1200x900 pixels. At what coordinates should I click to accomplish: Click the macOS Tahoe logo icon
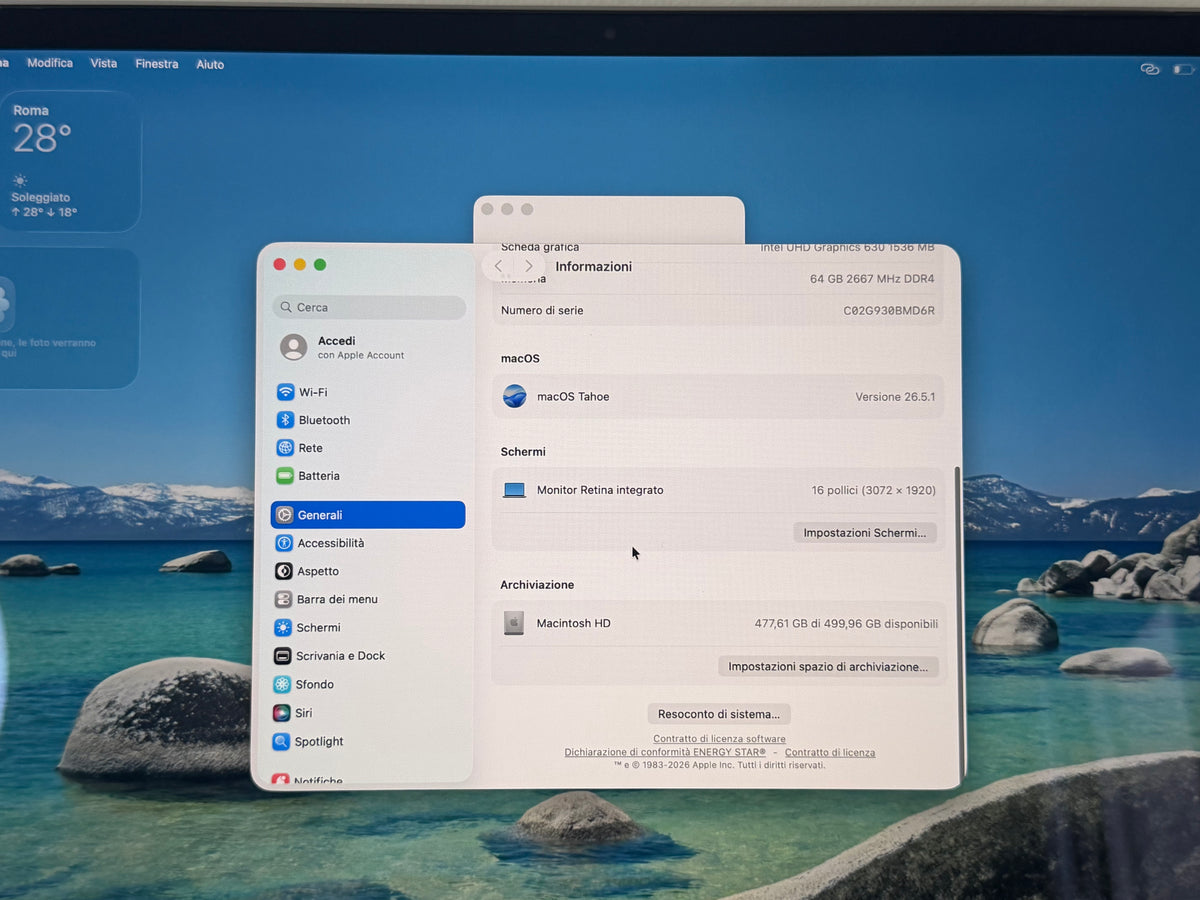coord(514,396)
